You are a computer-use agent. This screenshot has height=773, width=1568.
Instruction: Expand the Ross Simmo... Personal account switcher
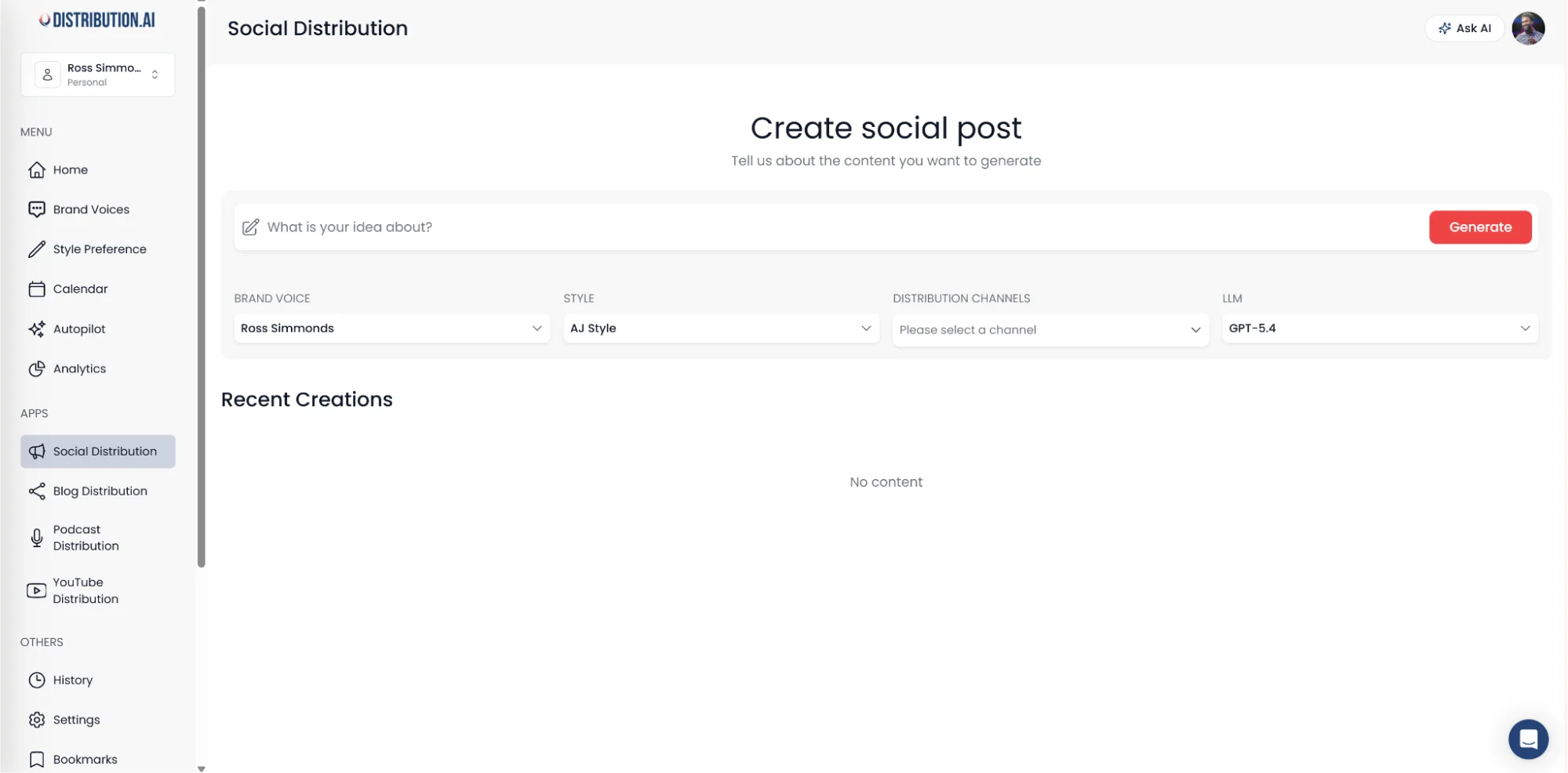tap(98, 75)
